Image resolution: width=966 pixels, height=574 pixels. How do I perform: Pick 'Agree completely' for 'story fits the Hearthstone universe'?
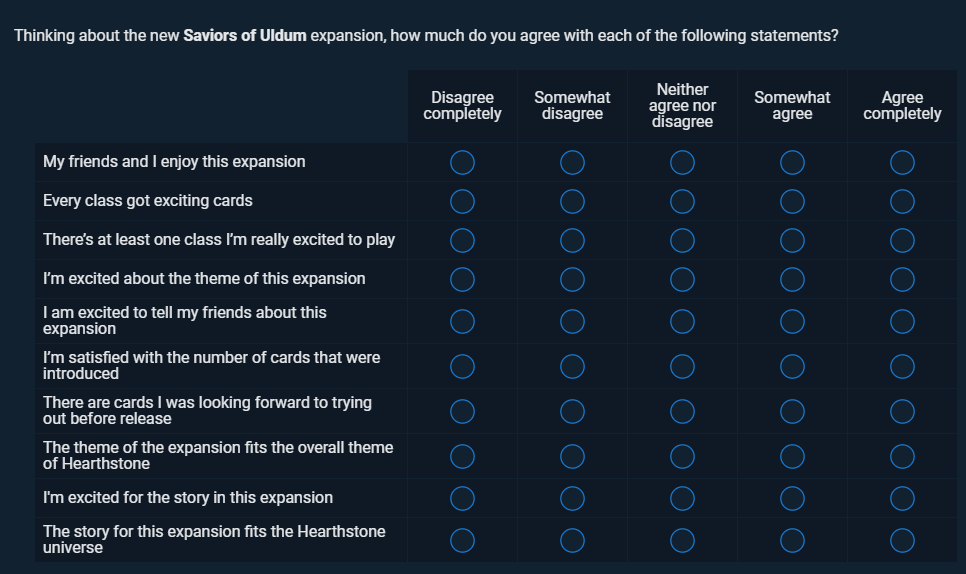tap(902, 540)
